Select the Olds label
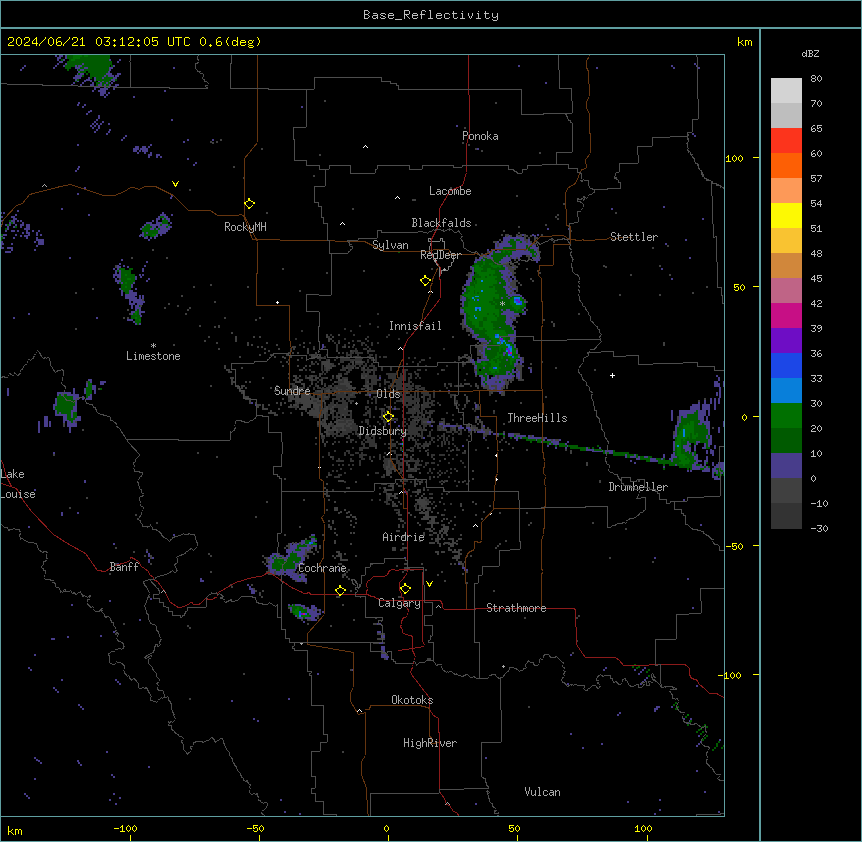Screen dimensions: 862x842 point(388,394)
